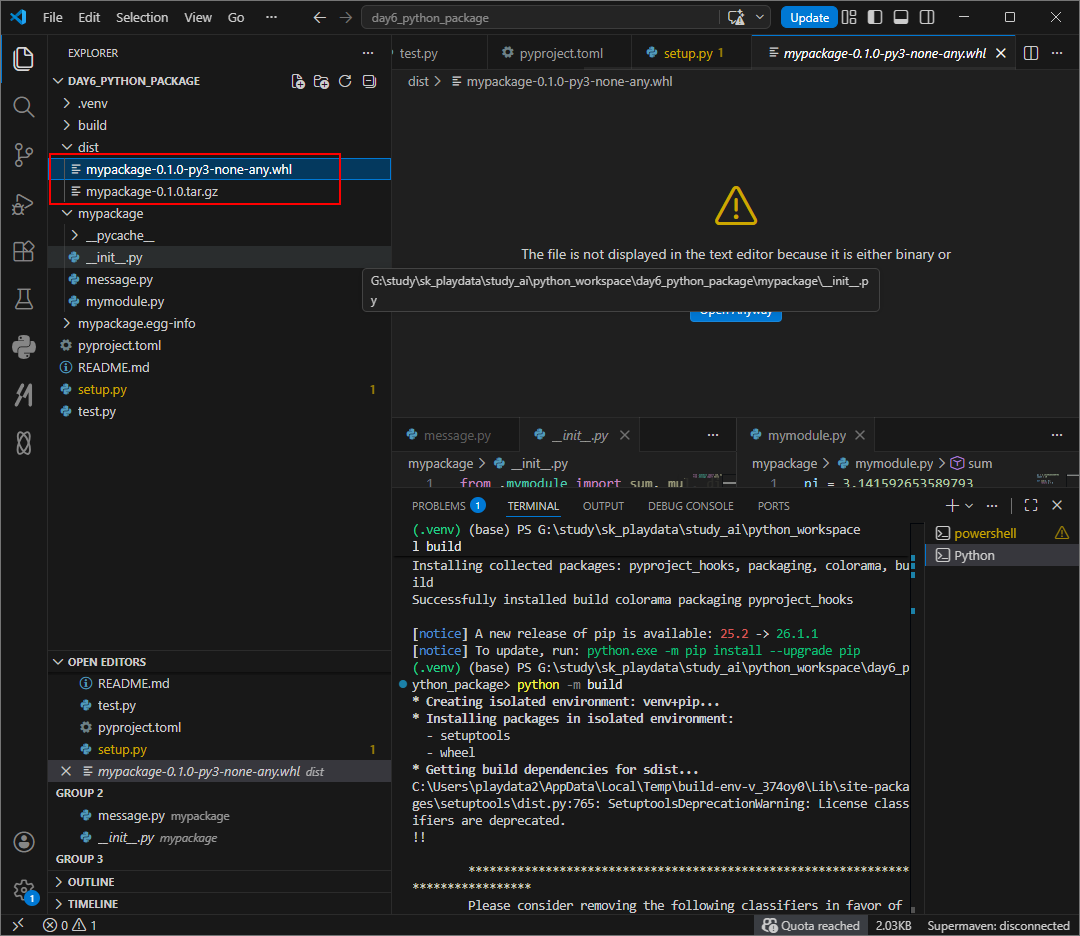This screenshot has height=936, width=1080.
Task: Close the mypackage whl editor tab
Action: pos(1001,53)
